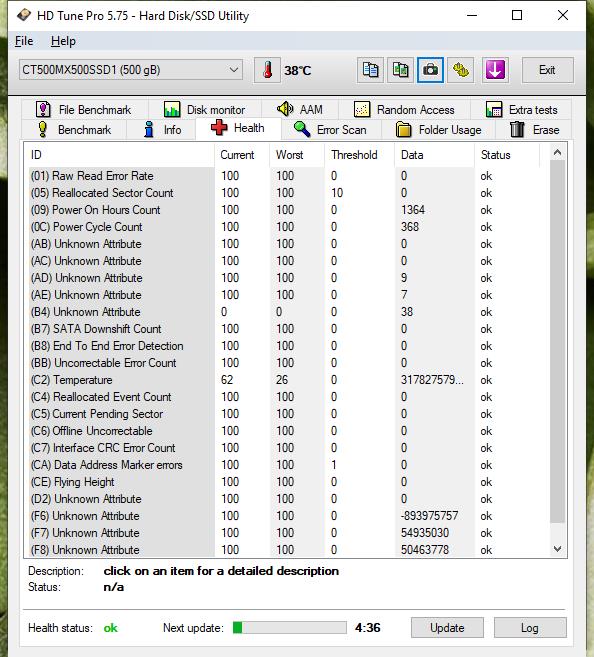Switch to the Error Scan tab
The width and height of the screenshot is (594, 657).
[x=331, y=129]
